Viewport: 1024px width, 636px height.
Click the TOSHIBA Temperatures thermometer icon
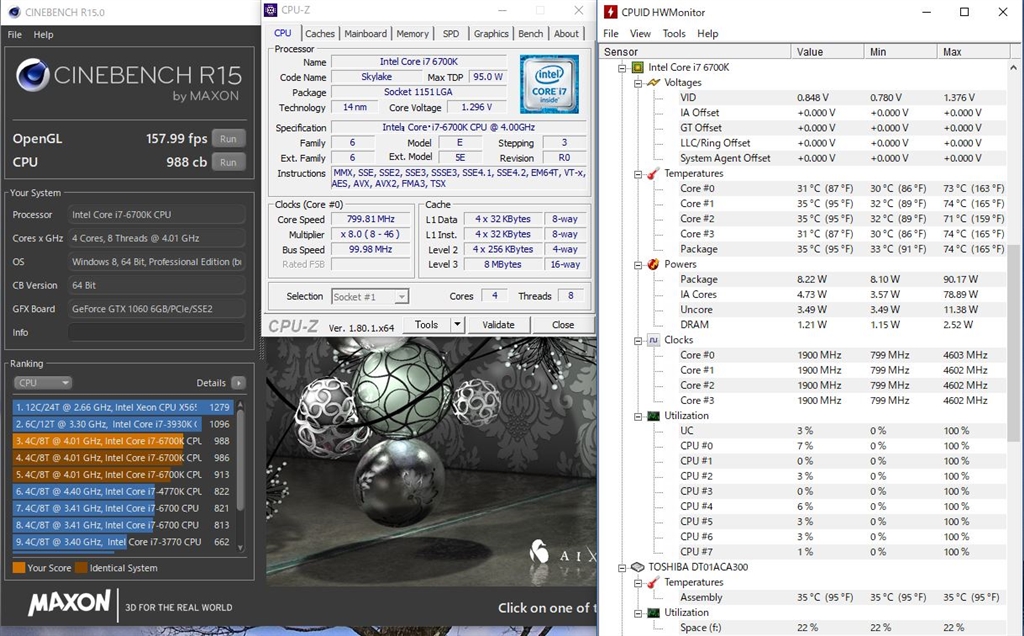653,582
